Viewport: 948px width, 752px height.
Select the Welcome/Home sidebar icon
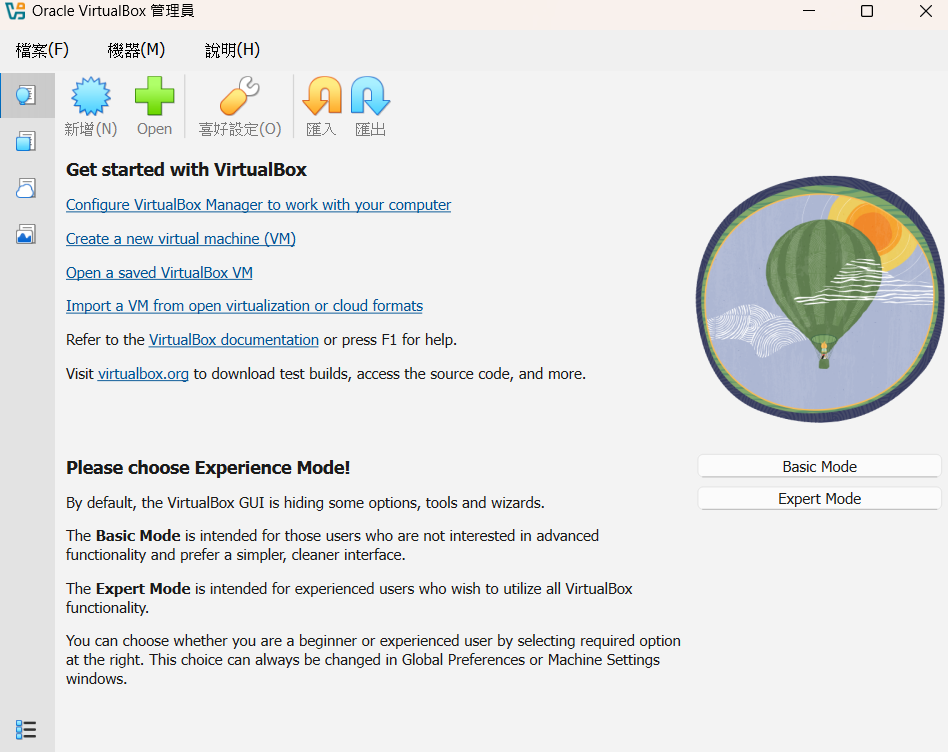click(x=26, y=95)
